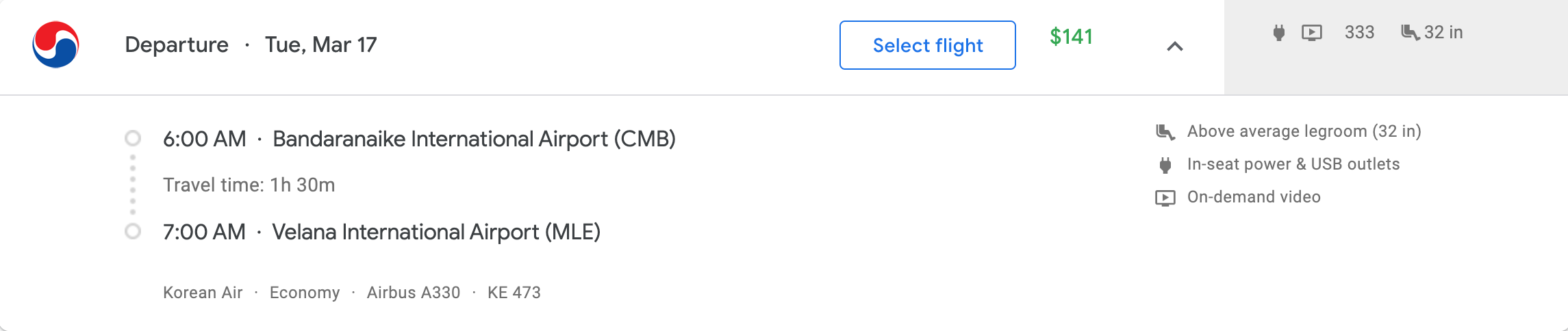This screenshot has height=331, width=1568.
Task: Click the power plug icon in header
Action: [x=1278, y=32]
